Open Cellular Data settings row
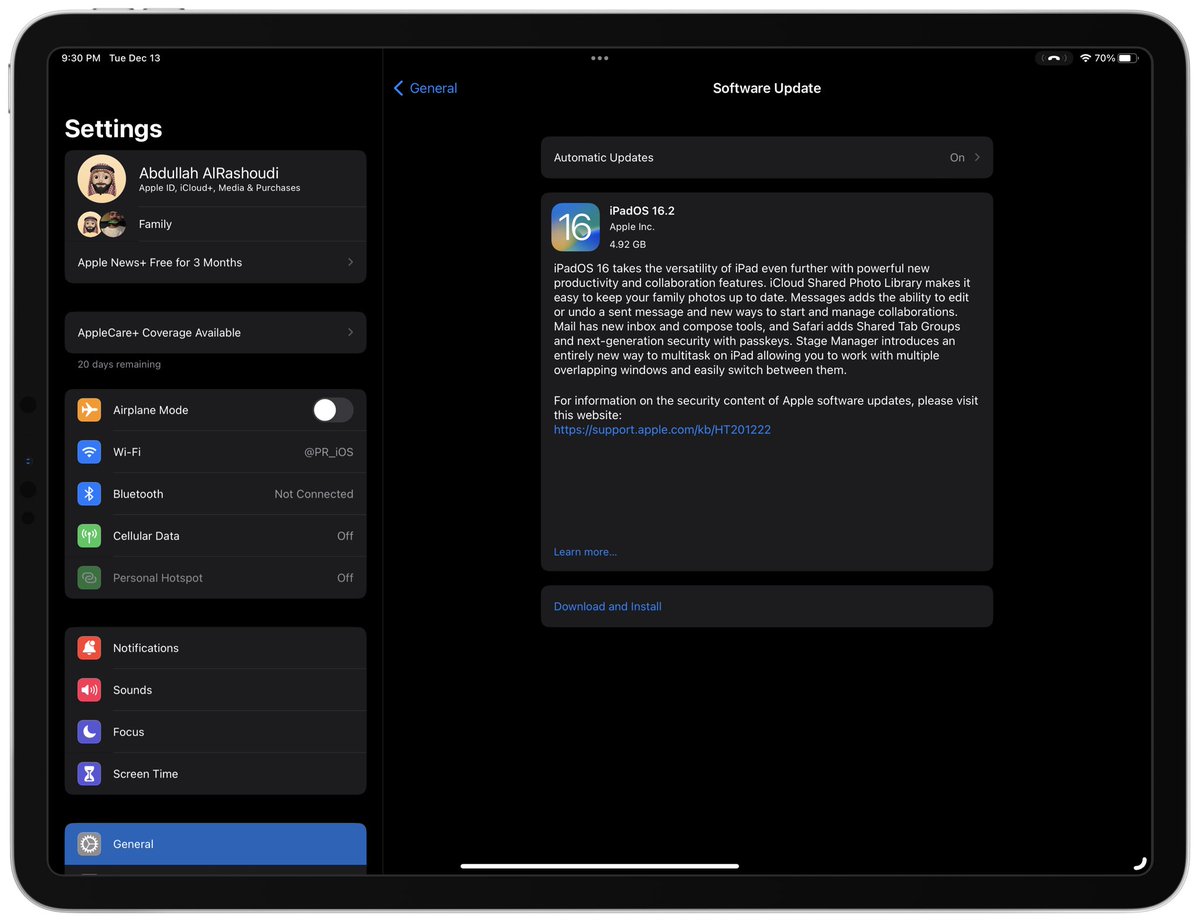This screenshot has height=923, width=1200. (x=215, y=536)
